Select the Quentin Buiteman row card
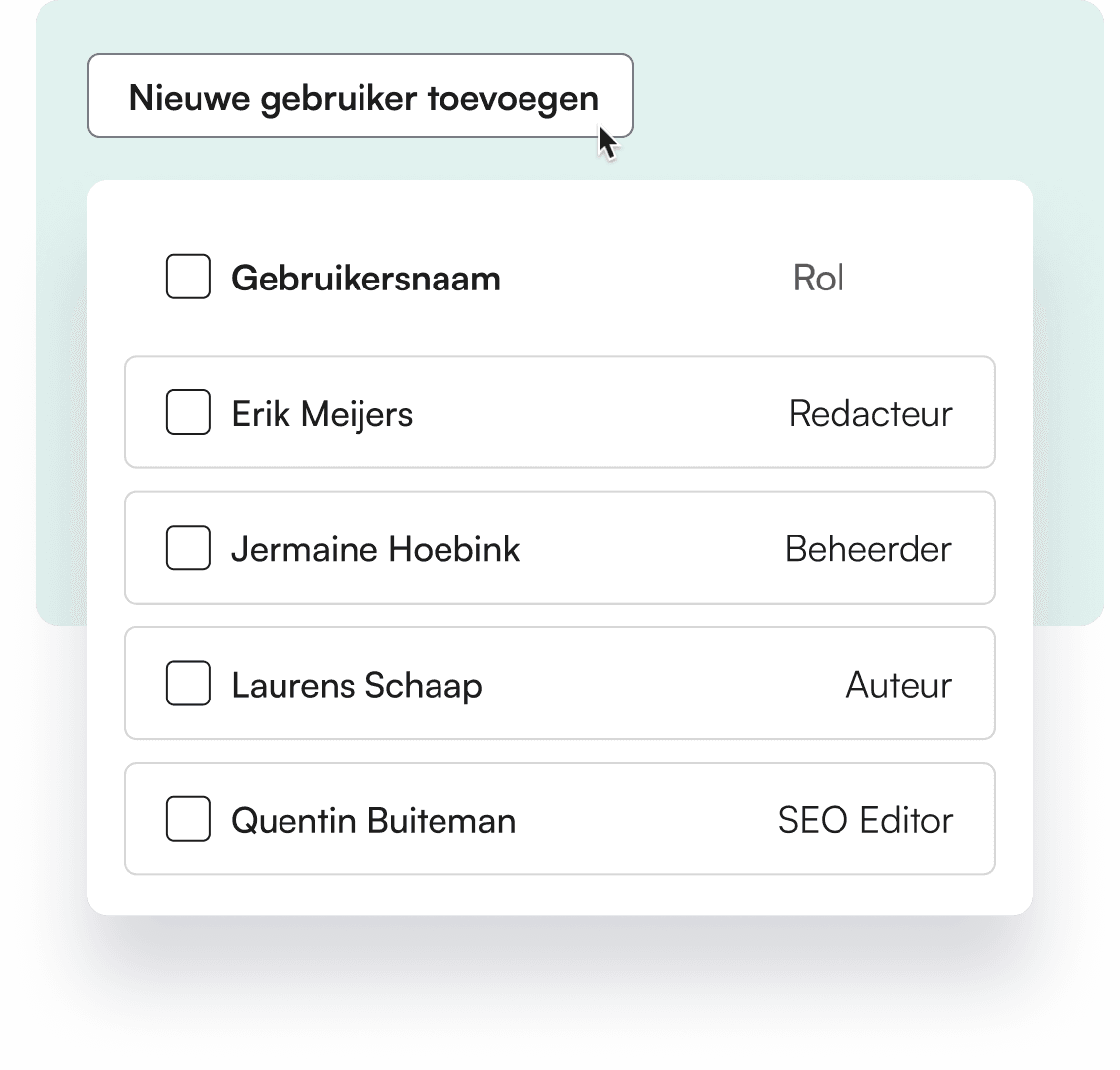Image resolution: width=1120 pixels, height=1070 pixels. pyautogui.click(x=560, y=818)
